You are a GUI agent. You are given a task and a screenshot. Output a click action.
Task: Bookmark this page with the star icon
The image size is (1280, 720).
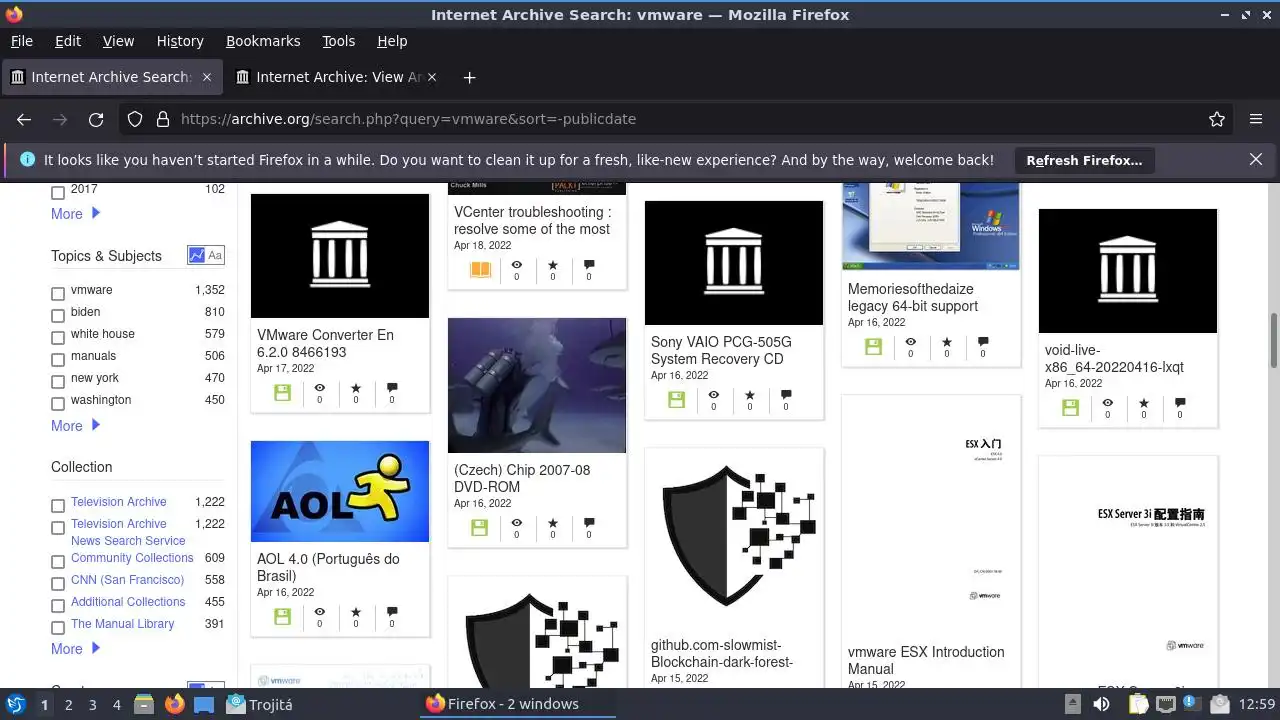(x=1217, y=119)
